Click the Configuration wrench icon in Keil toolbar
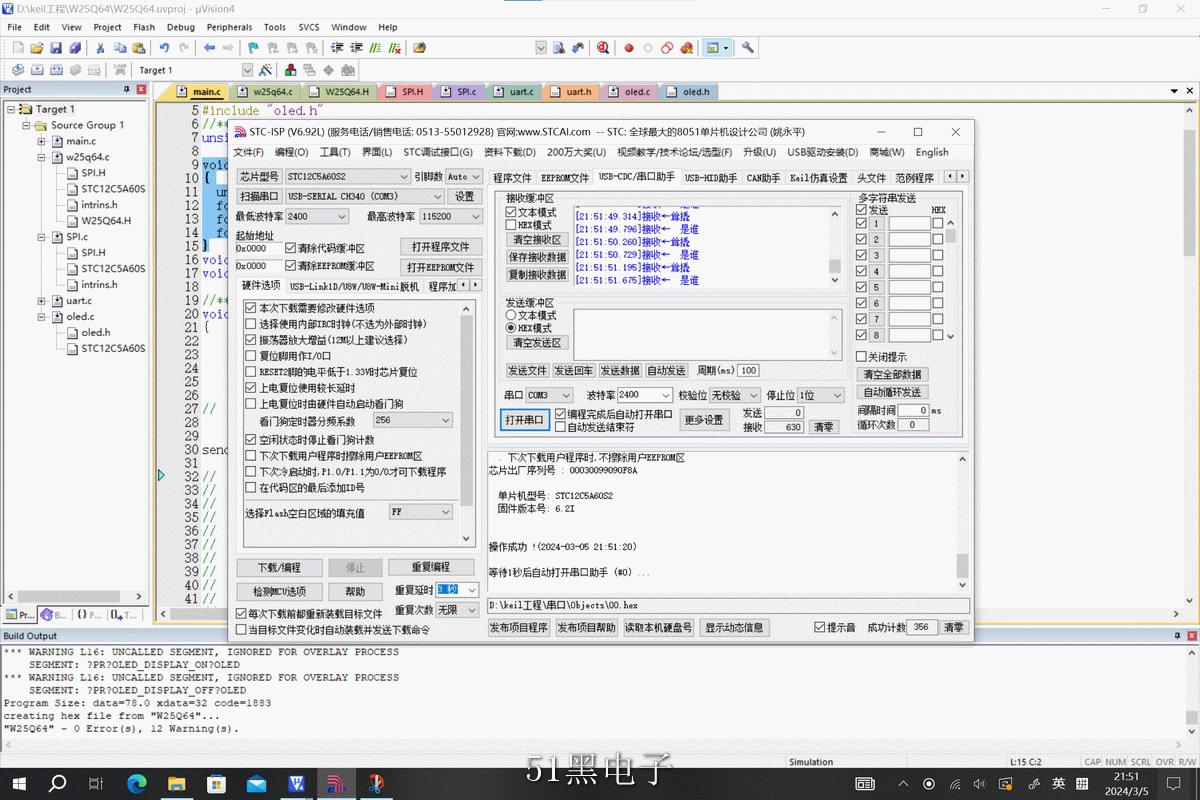This screenshot has width=1200, height=800. point(747,47)
